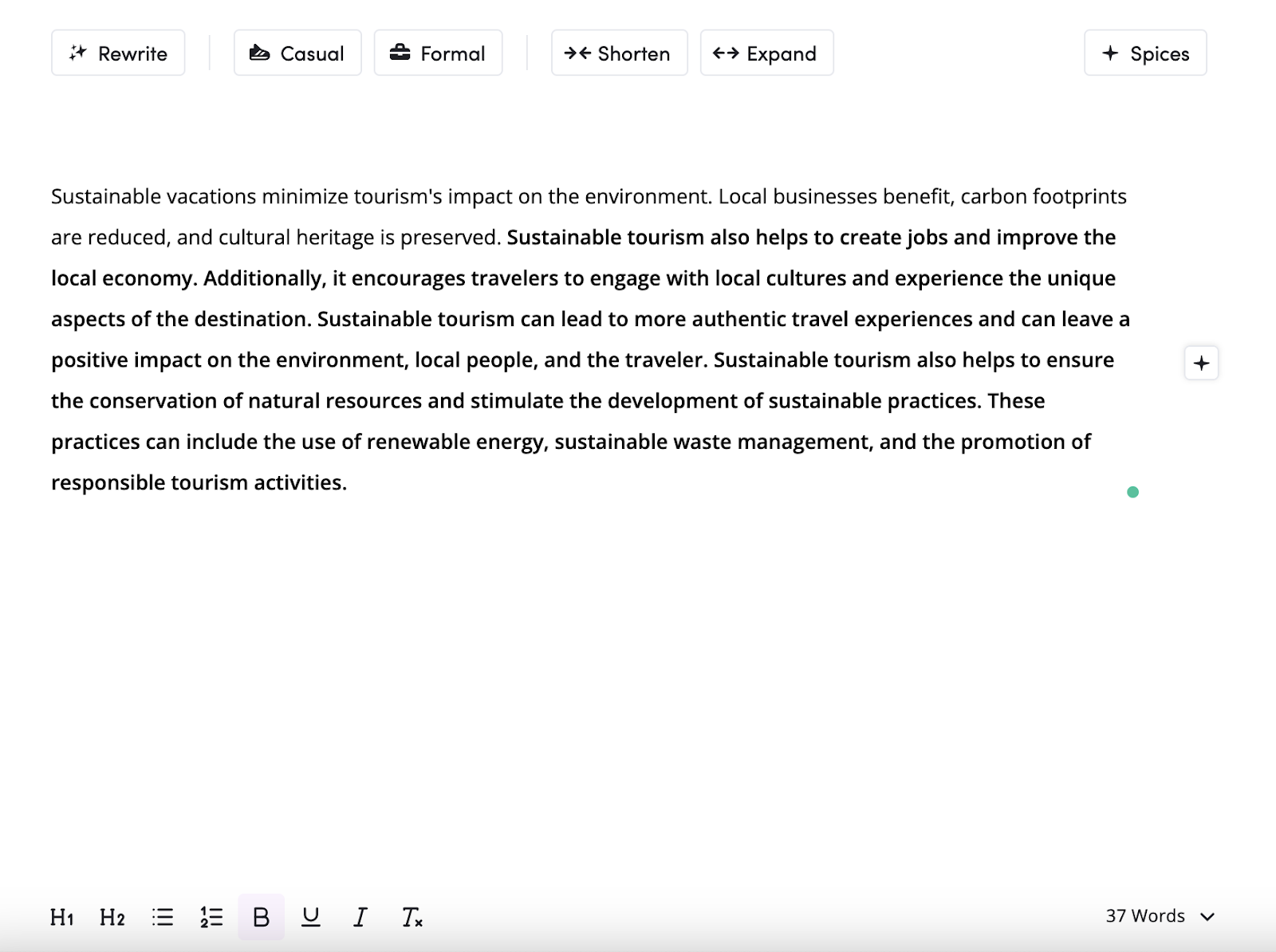Click the plus icon beside the paragraph
The image size is (1276, 952).
click(1201, 364)
